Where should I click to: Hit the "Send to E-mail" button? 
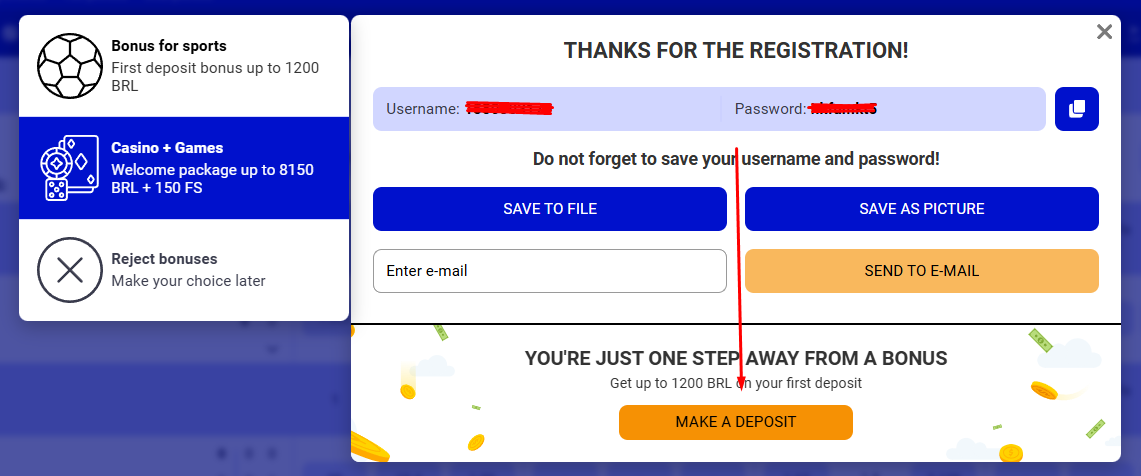[921, 271]
